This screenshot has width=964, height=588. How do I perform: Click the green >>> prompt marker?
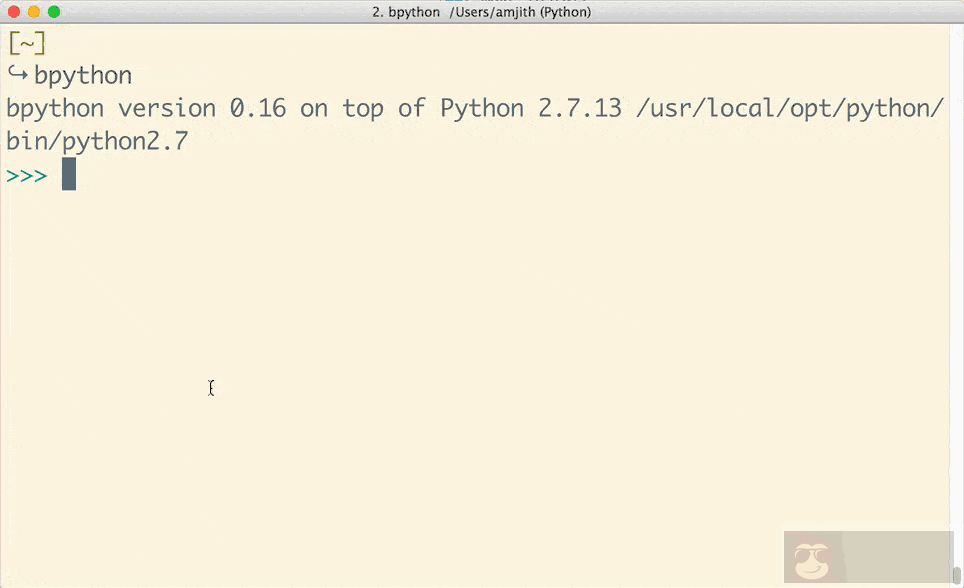click(x=27, y=175)
